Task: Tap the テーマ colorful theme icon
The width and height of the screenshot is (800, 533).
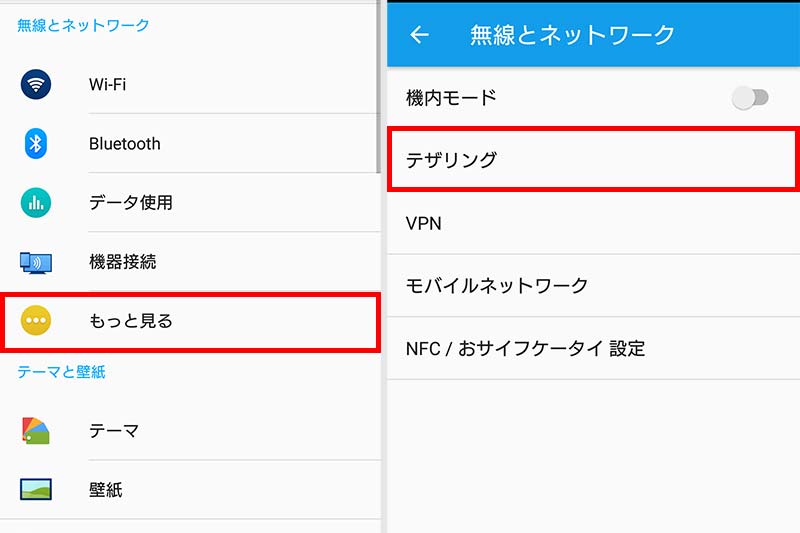Action: (x=36, y=430)
